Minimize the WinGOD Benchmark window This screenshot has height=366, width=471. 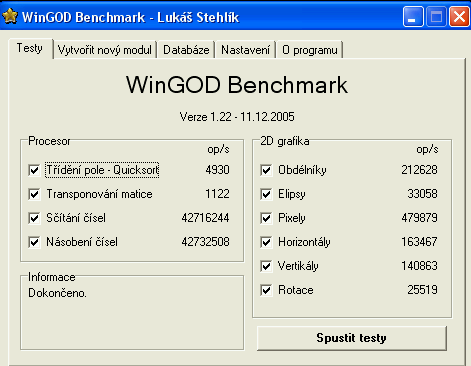(x=413, y=17)
